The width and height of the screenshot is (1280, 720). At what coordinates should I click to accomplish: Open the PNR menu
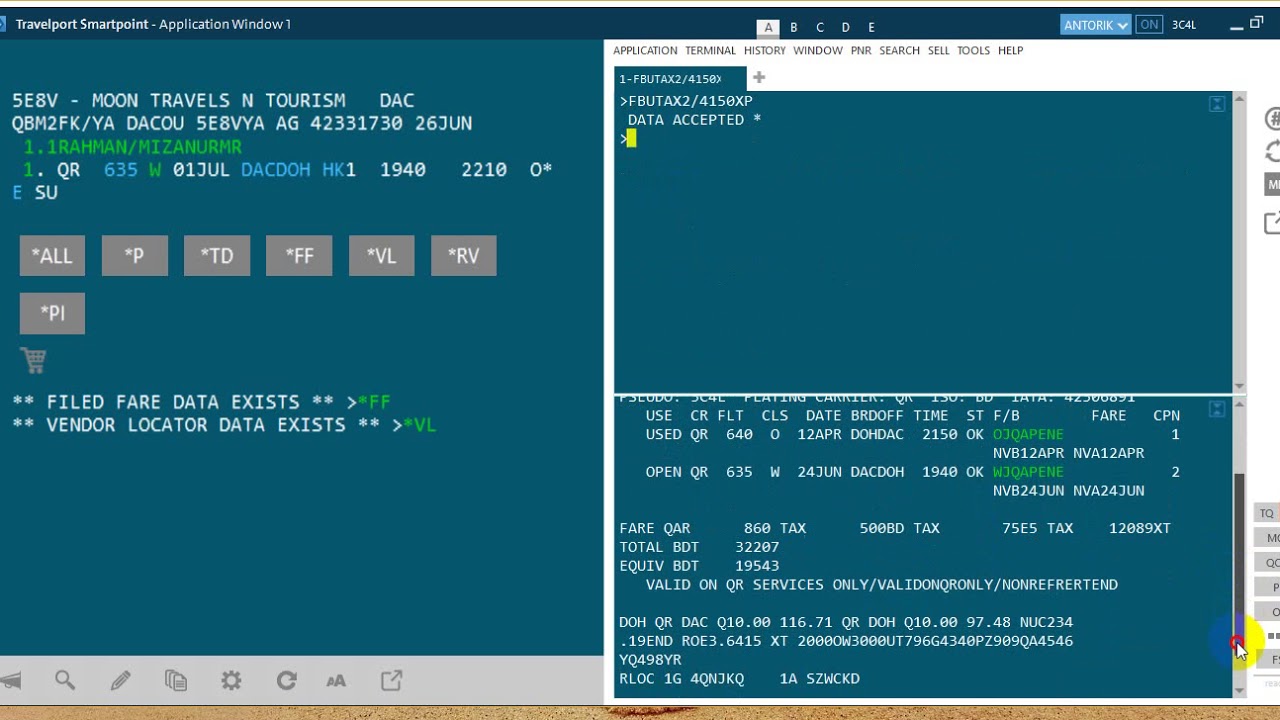861,50
